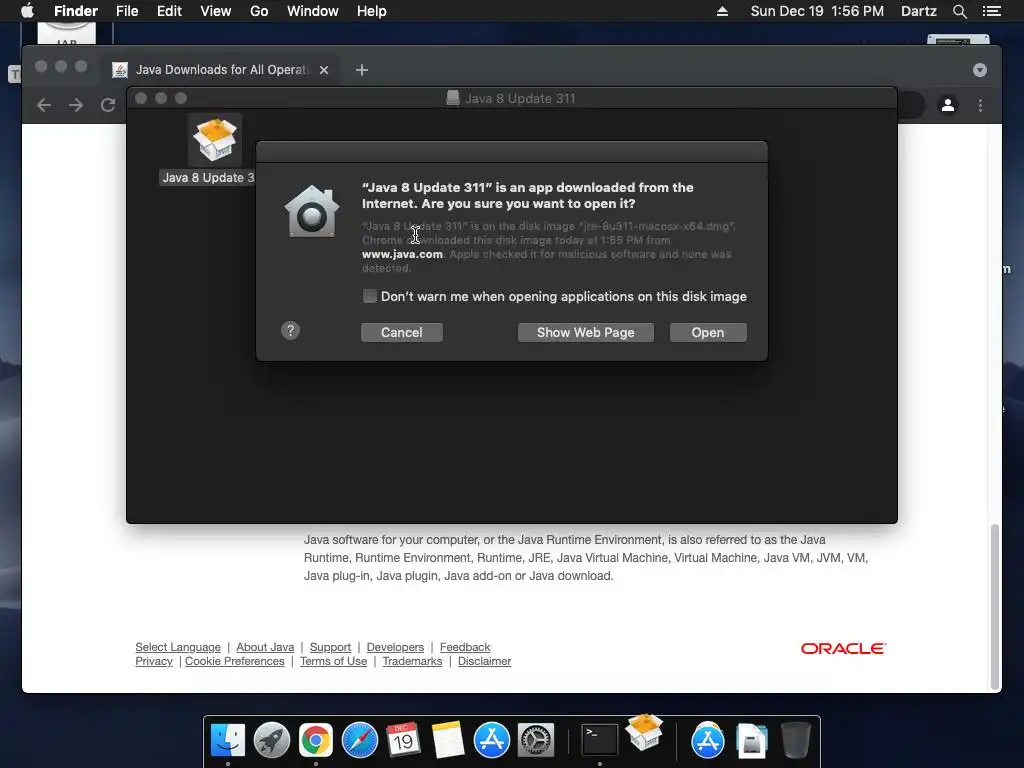Open the Help menu
The height and width of the screenshot is (768, 1024).
(x=372, y=11)
